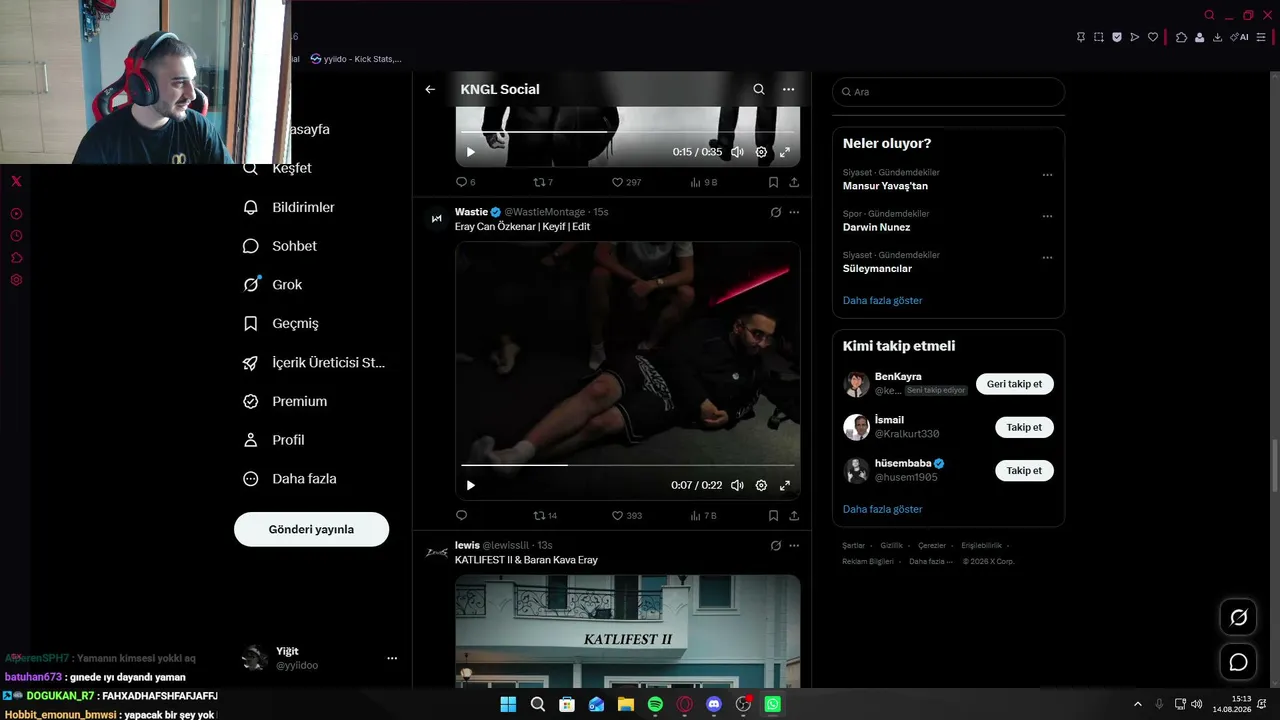Open Discord from the taskbar
Image resolution: width=1280 pixels, height=720 pixels.
[x=714, y=704]
